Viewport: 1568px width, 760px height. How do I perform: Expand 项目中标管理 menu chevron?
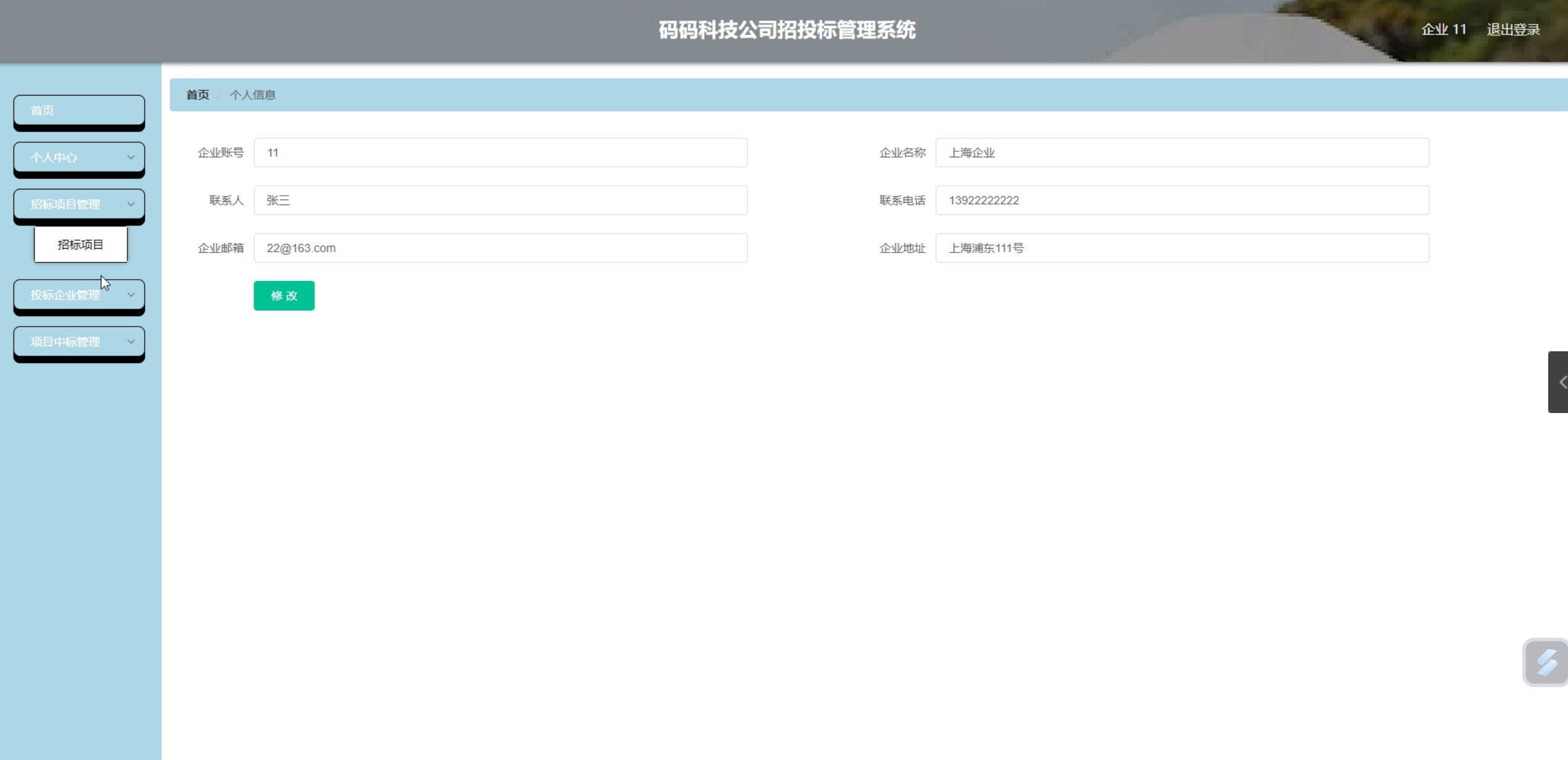pos(130,341)
